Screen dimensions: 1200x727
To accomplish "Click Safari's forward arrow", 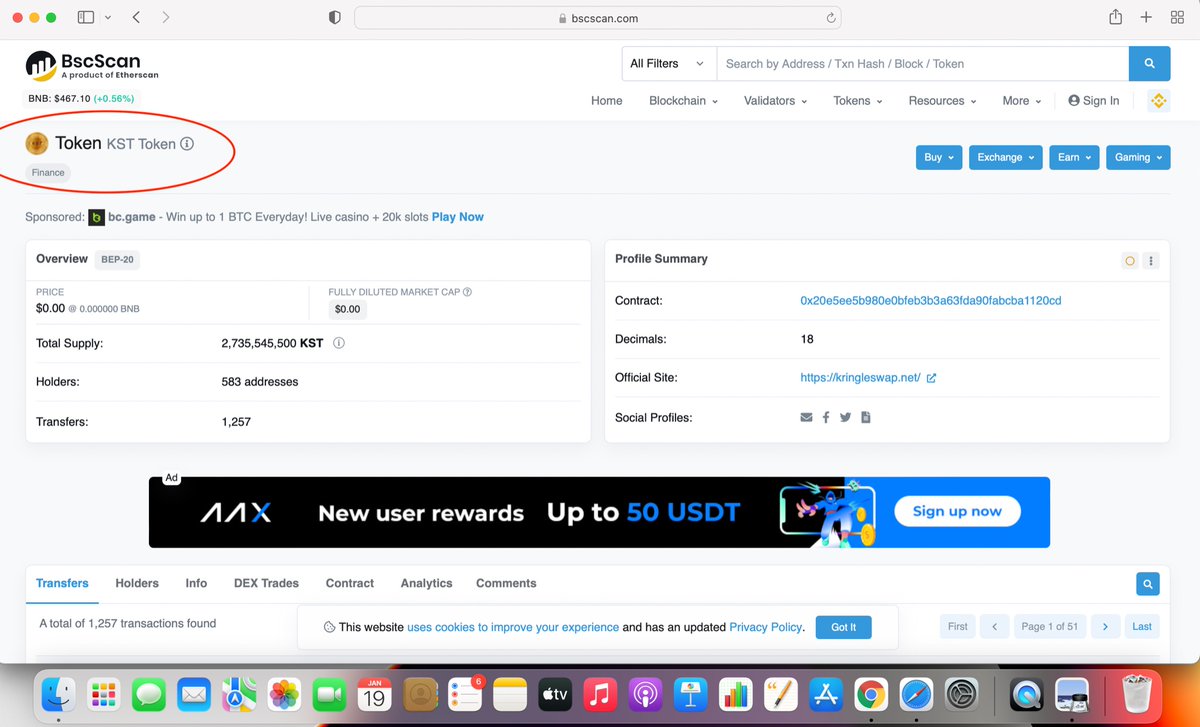I will [165, 18].
